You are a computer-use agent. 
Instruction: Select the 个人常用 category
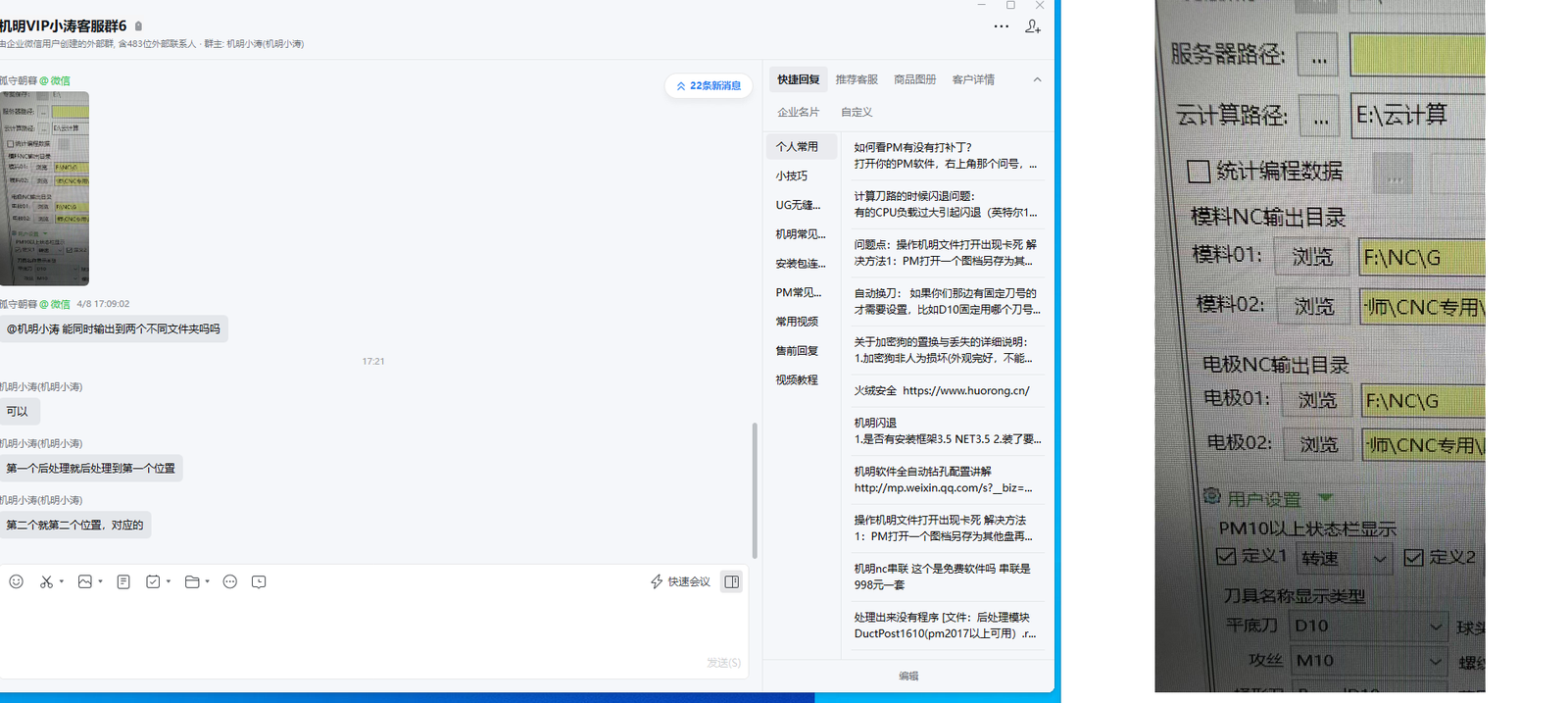tap(802, 147)
